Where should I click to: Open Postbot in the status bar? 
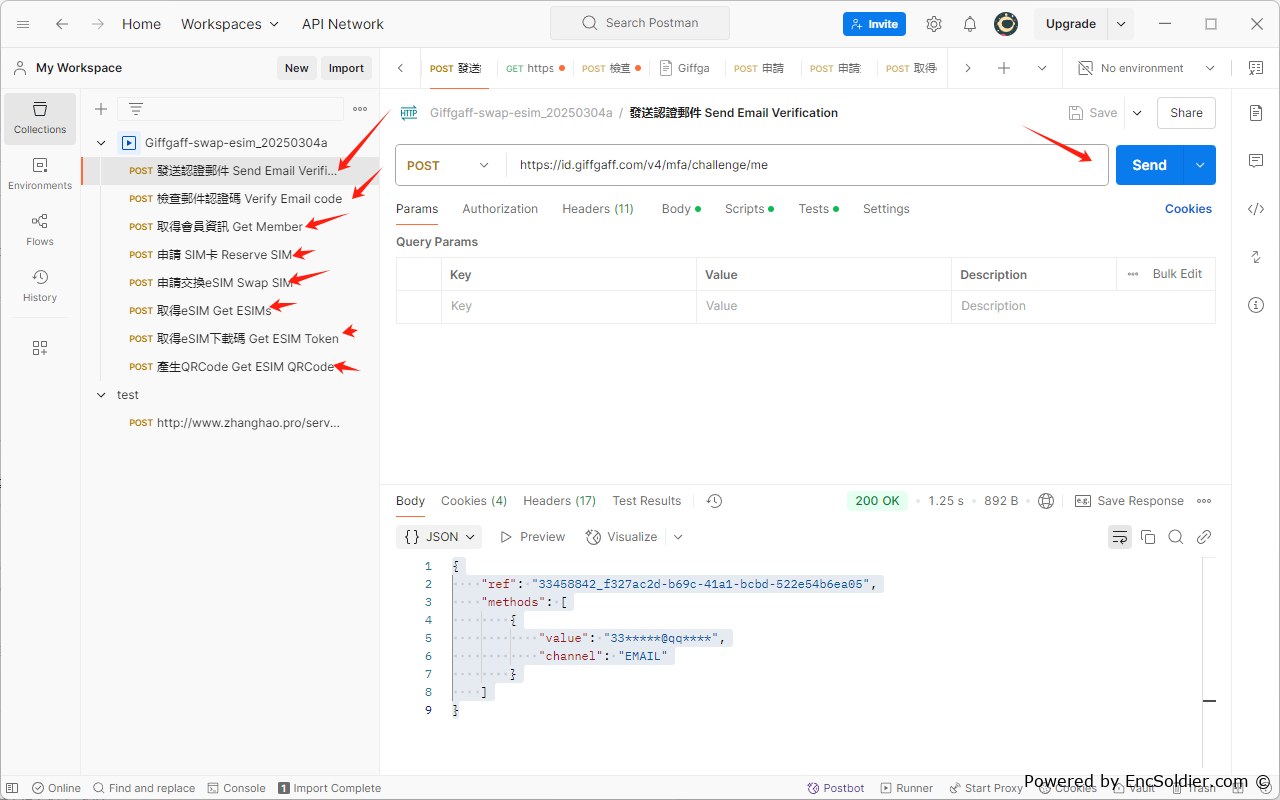point(836,788)
